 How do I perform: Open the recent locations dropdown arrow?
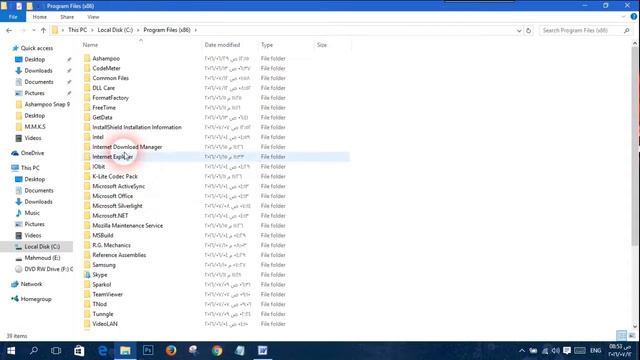[33, 30]
